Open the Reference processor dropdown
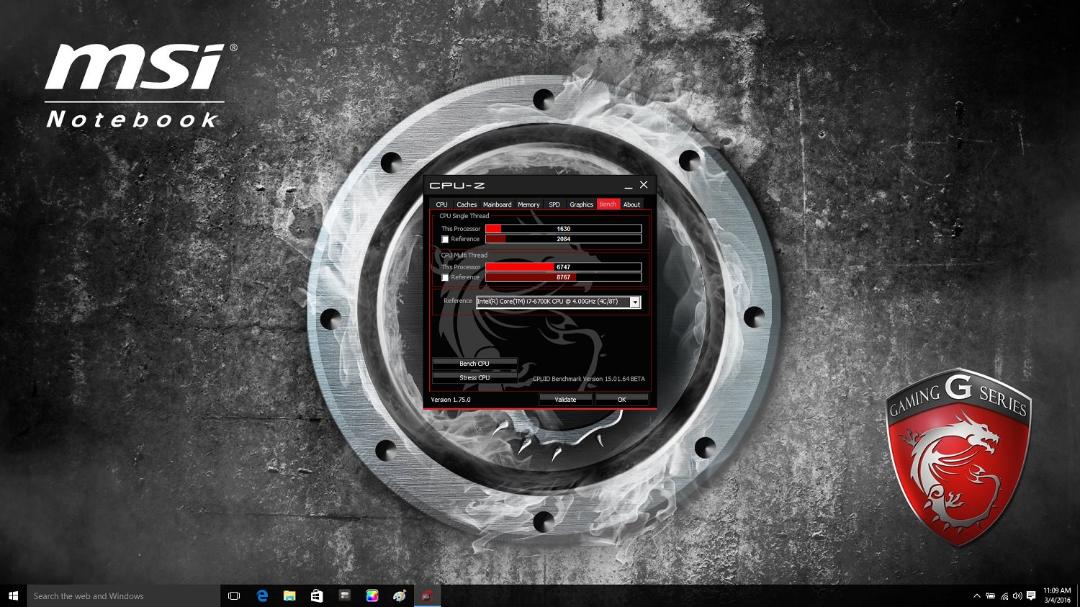The width and height of the screenshot is (1080, 607). click(559, 302)
